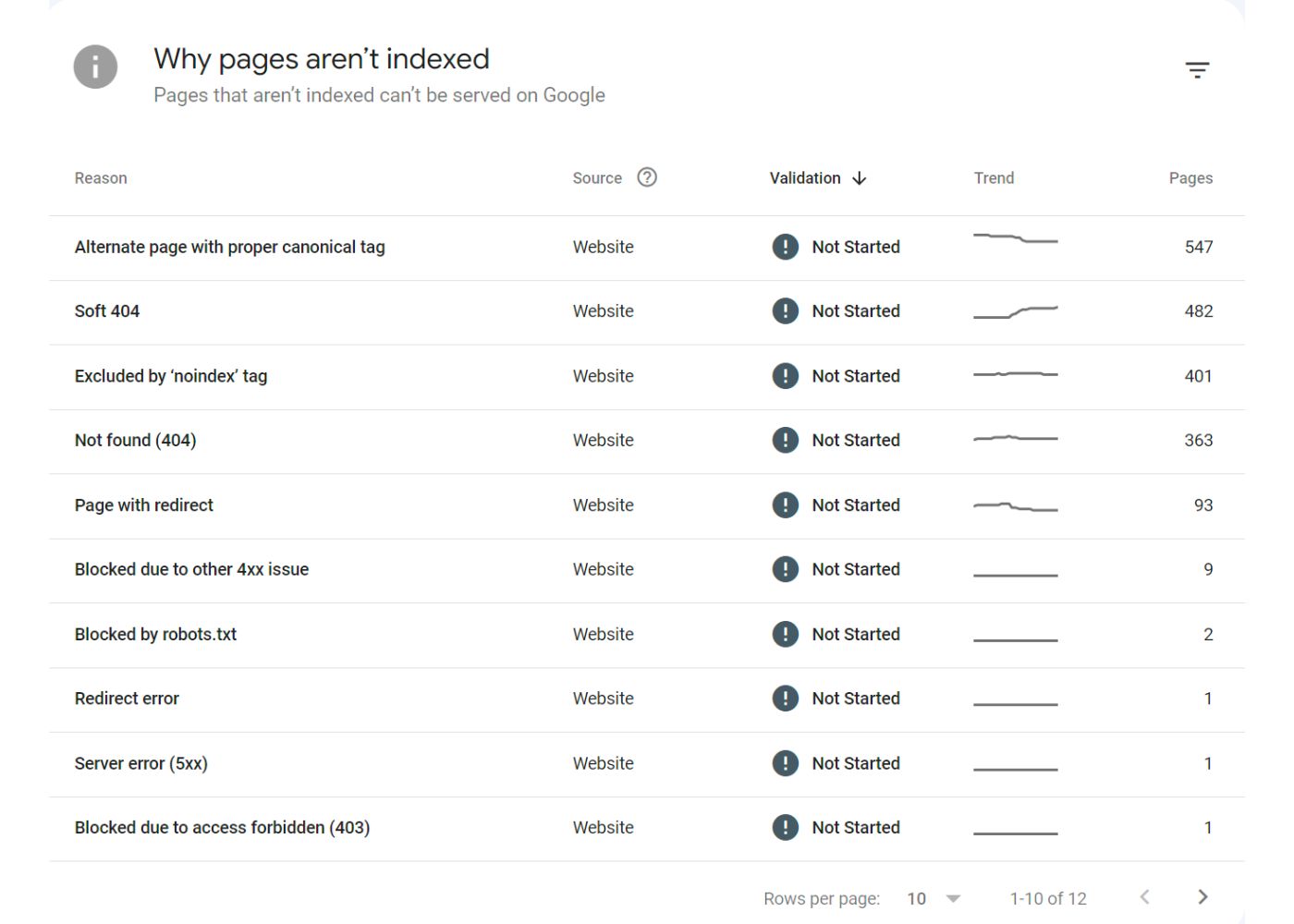This screenshot has width=1294, height=924.
Task: Click Not Started icon in Soft 404 row
Action: [785, 311]
